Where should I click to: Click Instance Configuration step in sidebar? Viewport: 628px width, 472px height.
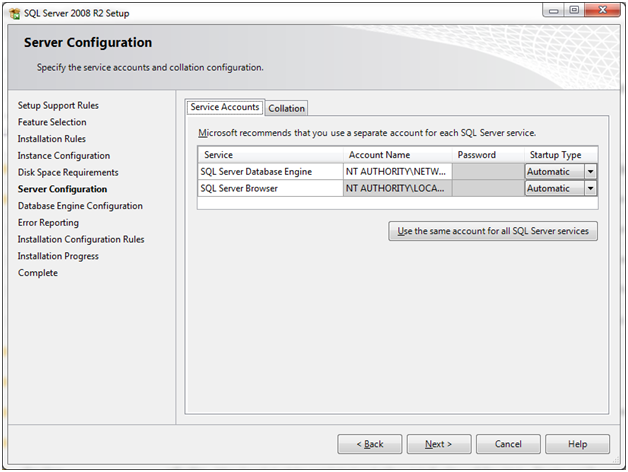(64, 155)
